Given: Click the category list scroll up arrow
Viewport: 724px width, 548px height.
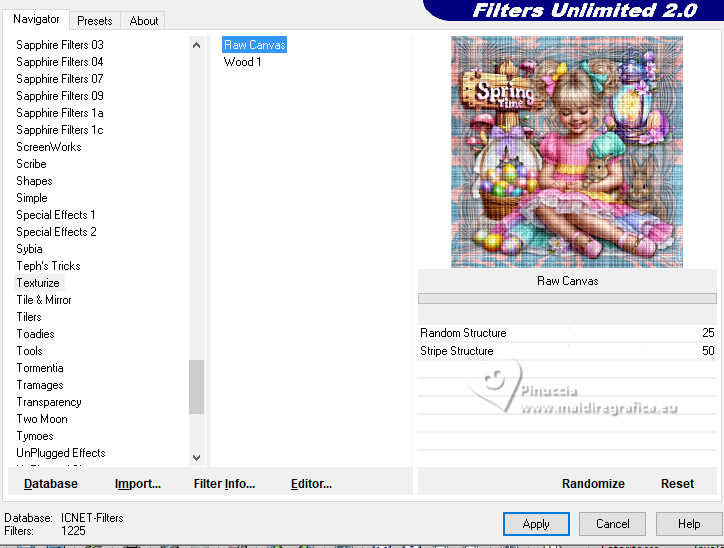Looking at the screenshot, I should [x=196, y=45].
